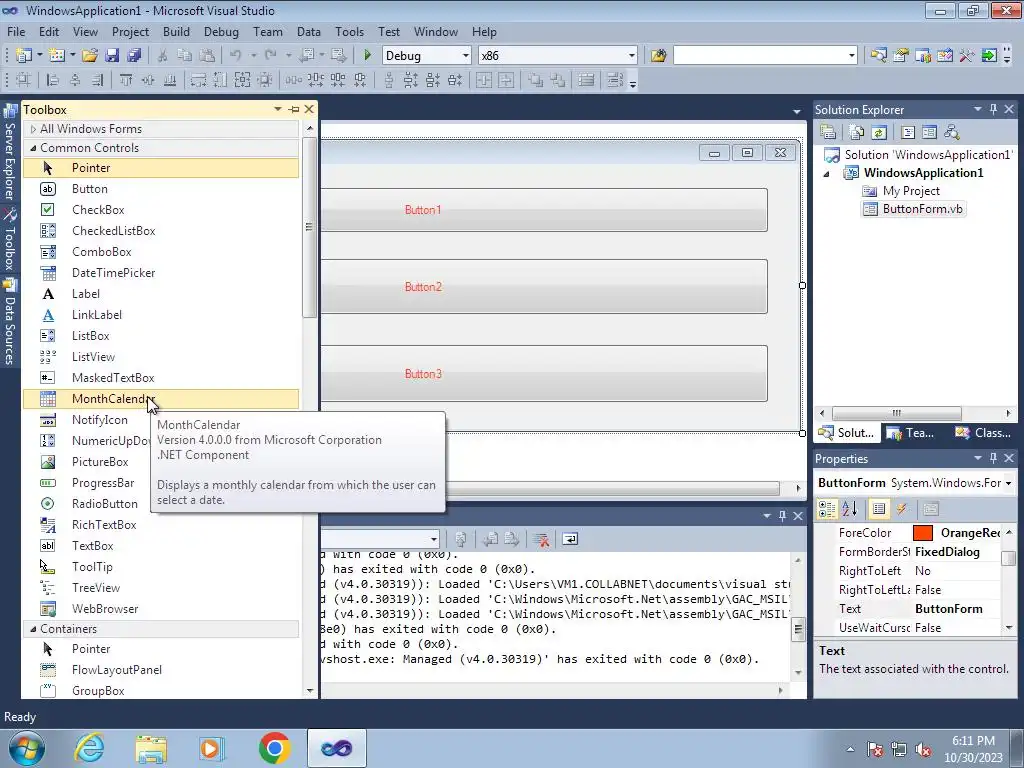1024x768 pixels.
Task: Collapse the Containers toolbox group
Action: [x=33, y=629]
